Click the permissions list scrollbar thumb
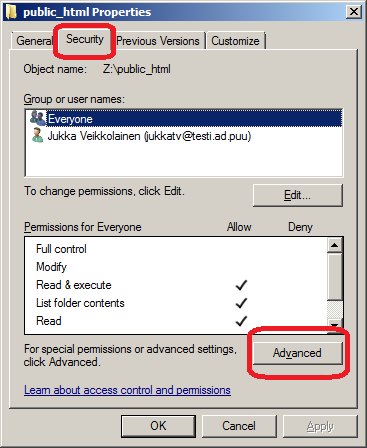The height and width of the screenshot is (448, 367). pos(334,277)
